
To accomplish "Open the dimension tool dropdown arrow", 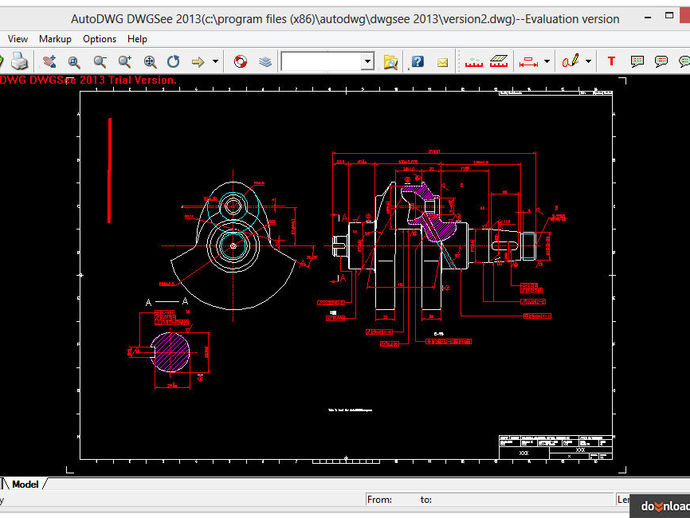I will 547,62.
